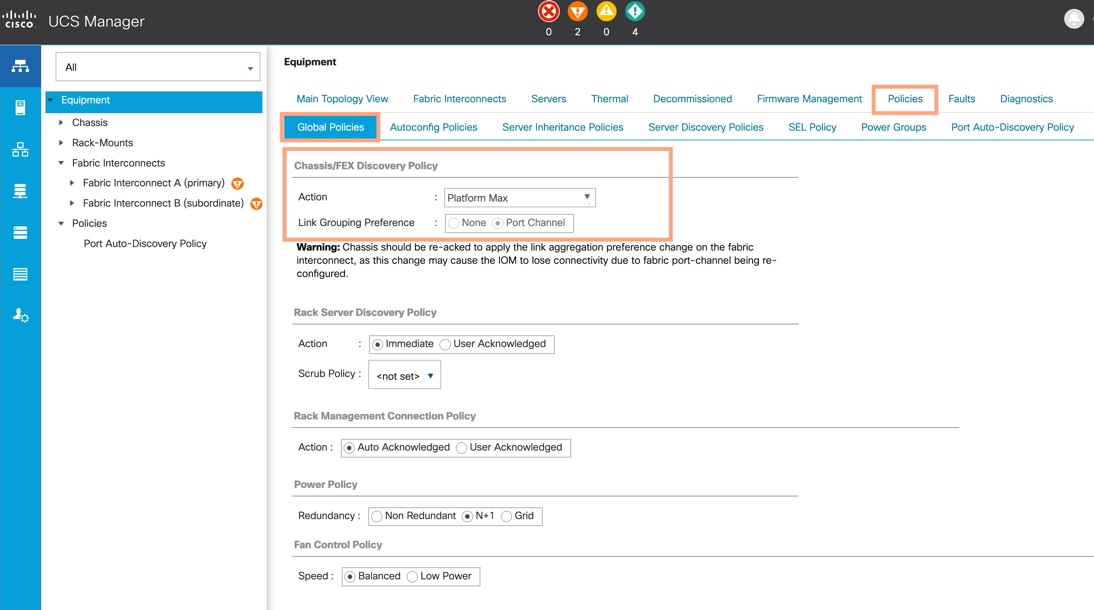
Task: Open the SAN sidebar icon
Action: [x=20, y=191]
